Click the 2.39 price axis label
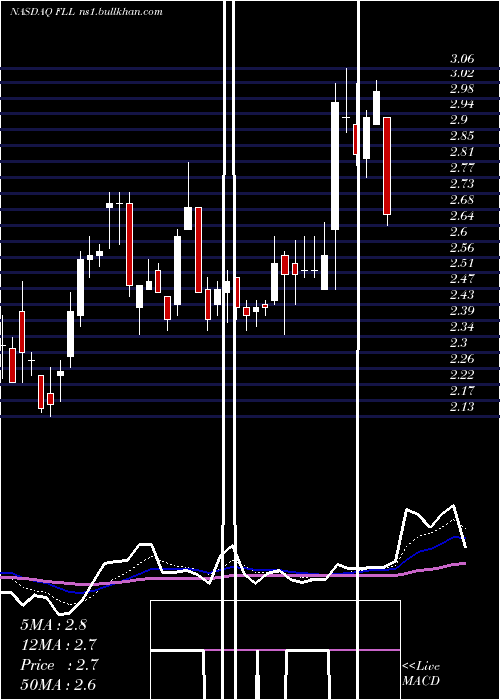Image resolution: width=500 pixels, height=700 pixels. [462, 310]
